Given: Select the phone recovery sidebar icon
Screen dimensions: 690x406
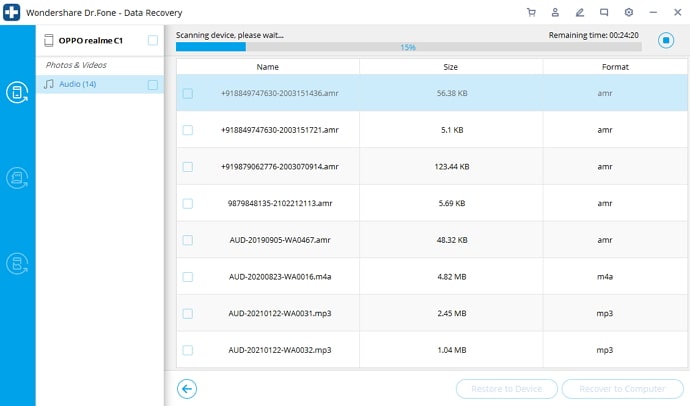Looking at the screenshot, I should 17,92.
